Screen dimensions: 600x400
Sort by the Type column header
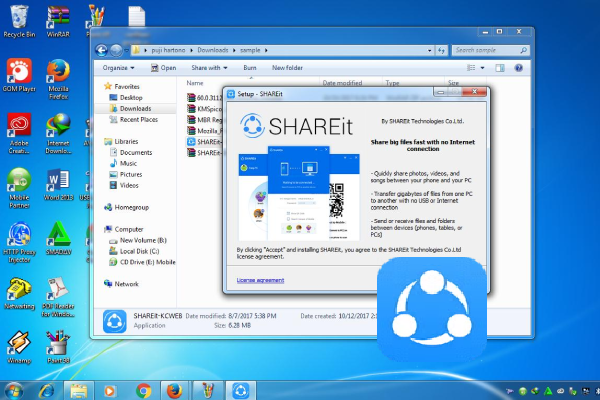click(392, 83)
